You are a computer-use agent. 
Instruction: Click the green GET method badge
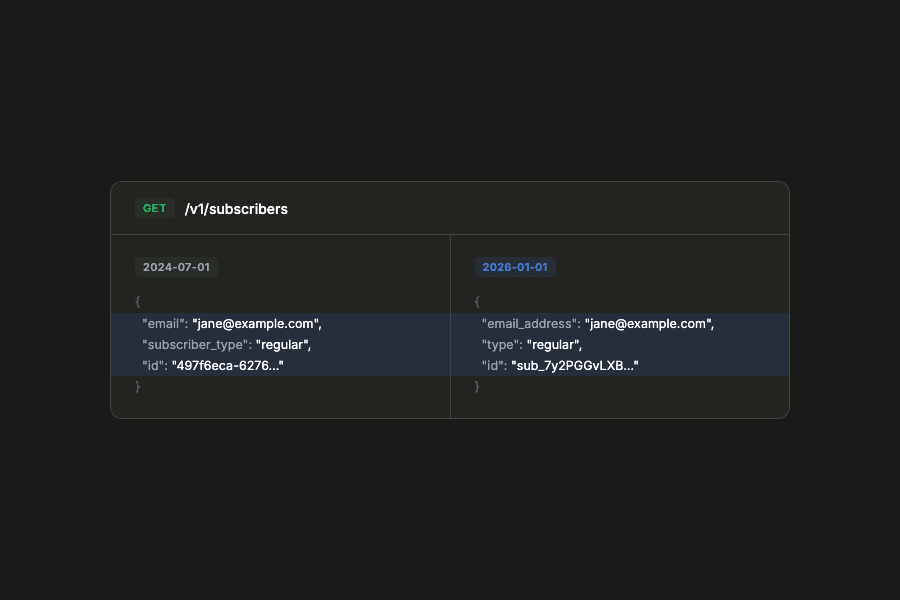pyautogui.click(x=154, y=208)
